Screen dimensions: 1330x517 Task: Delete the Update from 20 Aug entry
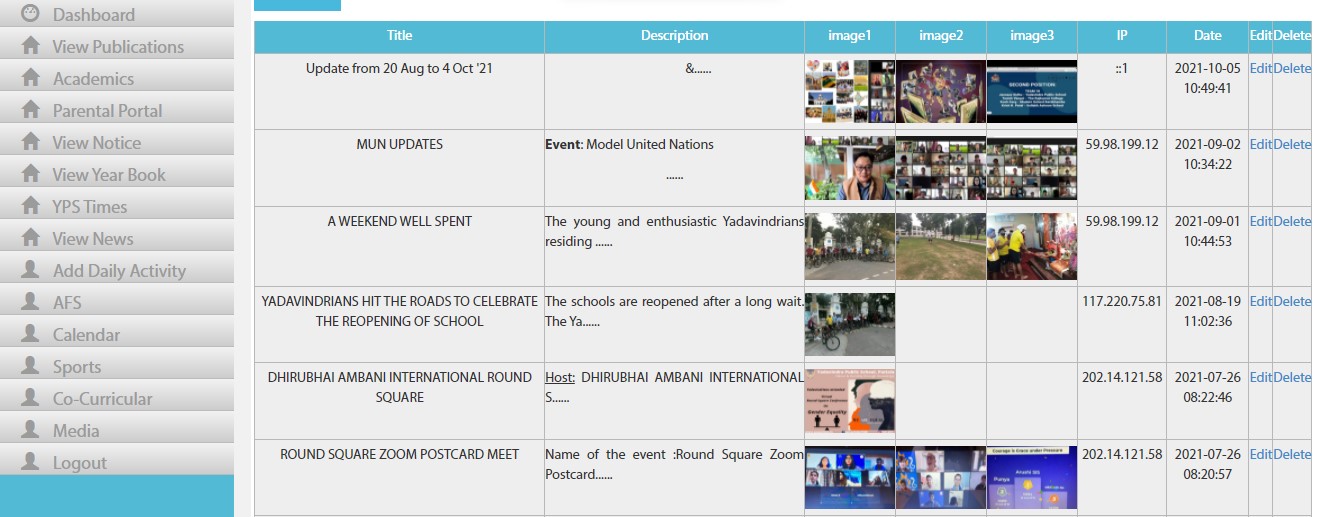click(1292, 68)
